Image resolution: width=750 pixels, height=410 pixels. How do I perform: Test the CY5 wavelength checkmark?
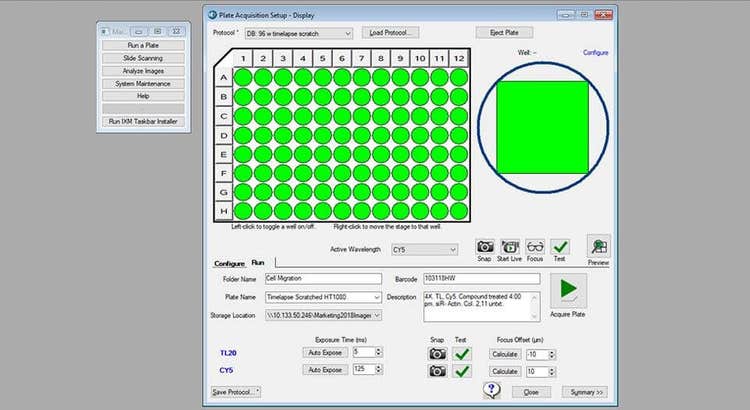coord(462,371)
